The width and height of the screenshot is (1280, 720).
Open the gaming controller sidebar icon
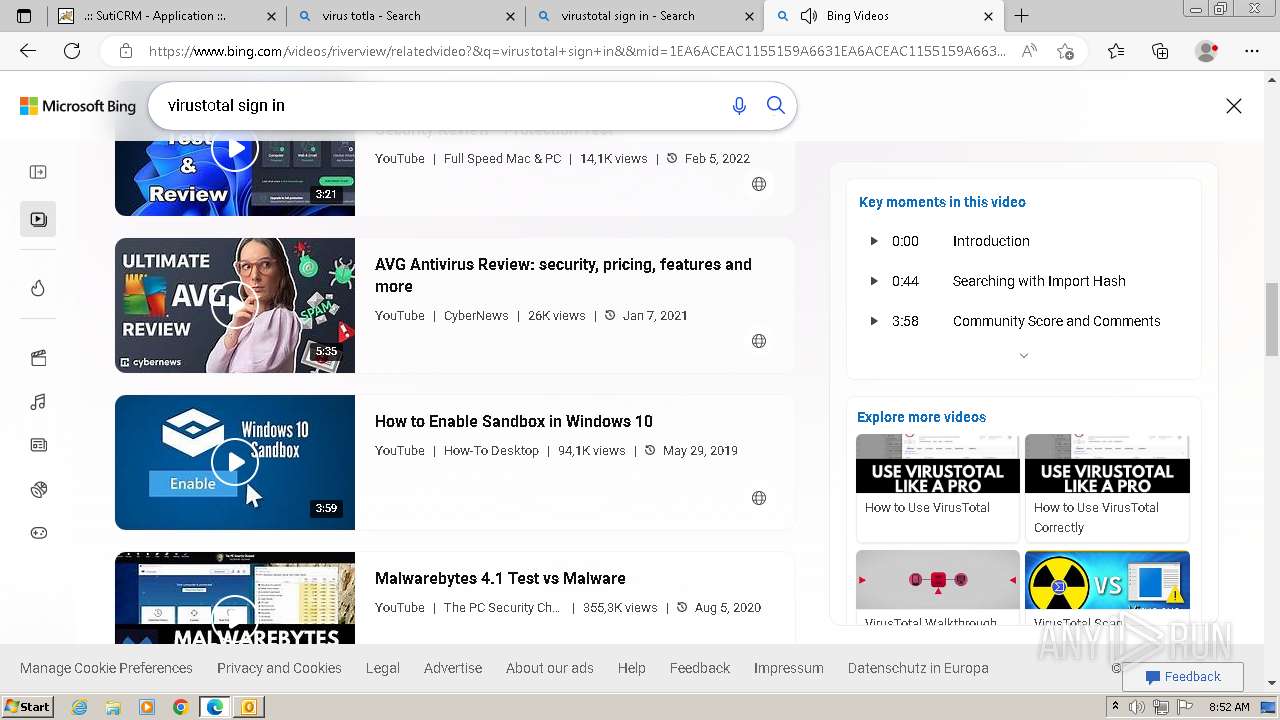[x=38, y=533]
